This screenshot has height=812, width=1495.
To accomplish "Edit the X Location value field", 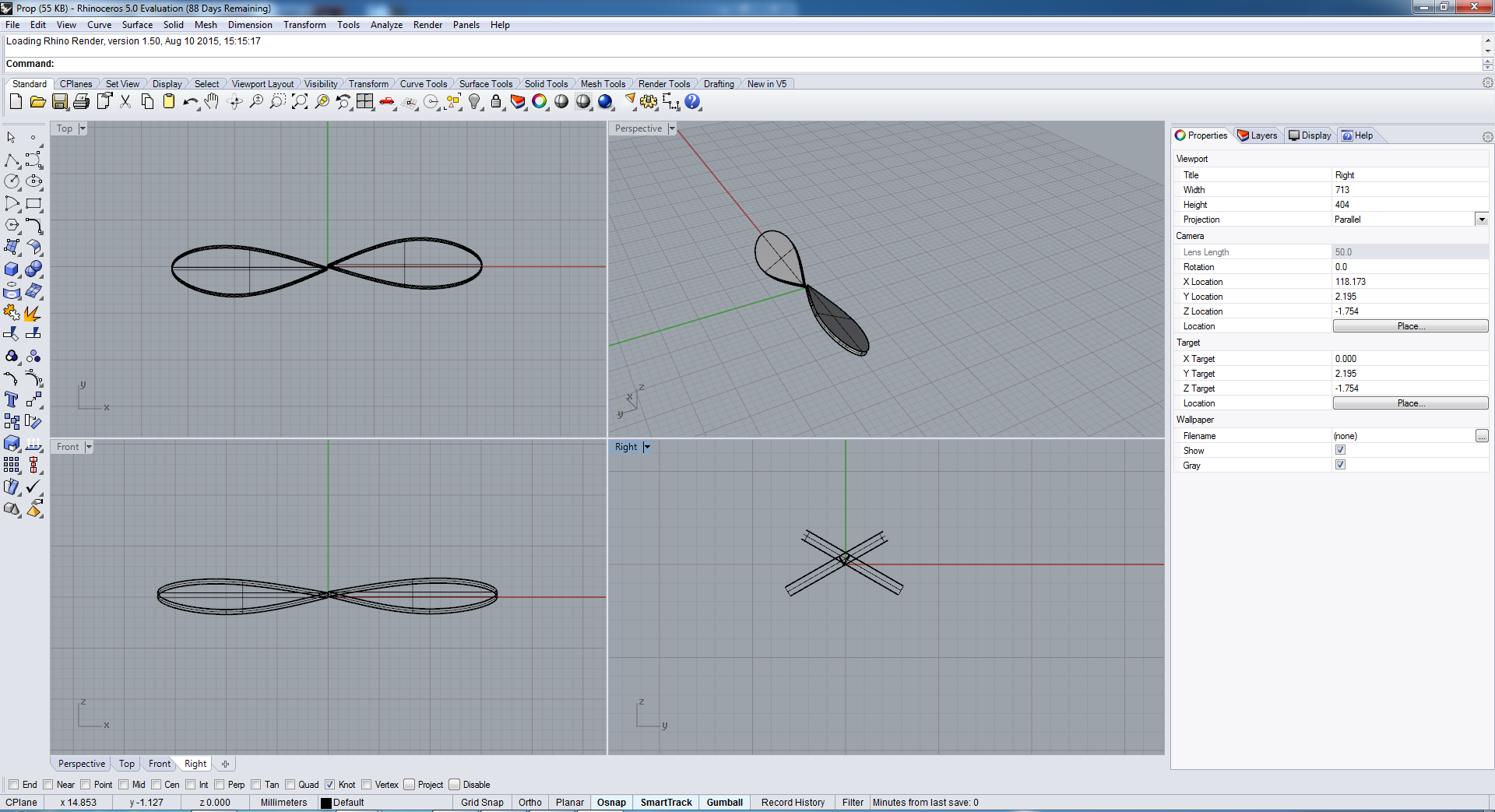I will pyautogui.click(x=1409, y=282).
